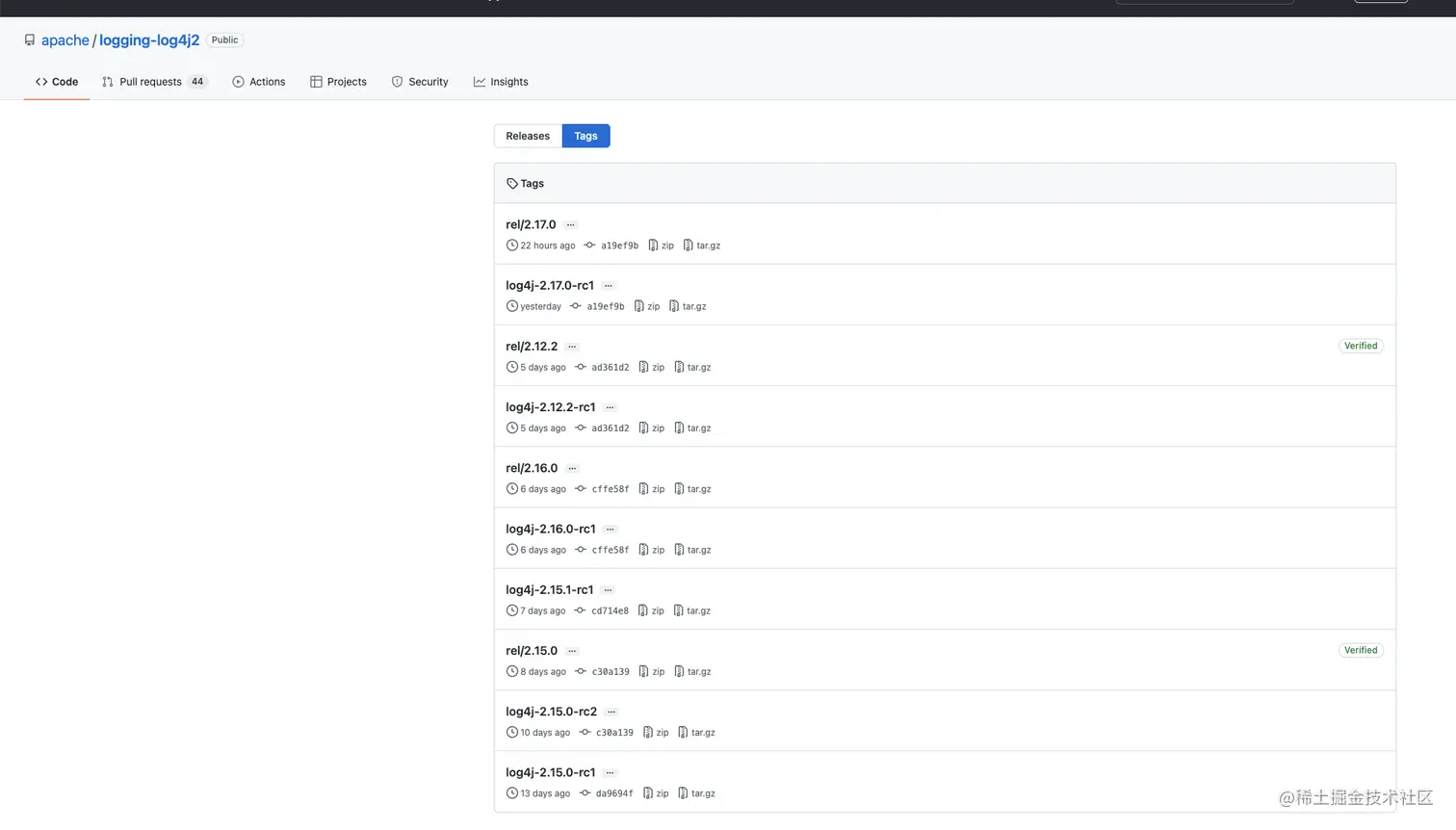Open the log4j-2.15.0-rc1 tag
Screen dimensions: 1456x830
[551, 772]
